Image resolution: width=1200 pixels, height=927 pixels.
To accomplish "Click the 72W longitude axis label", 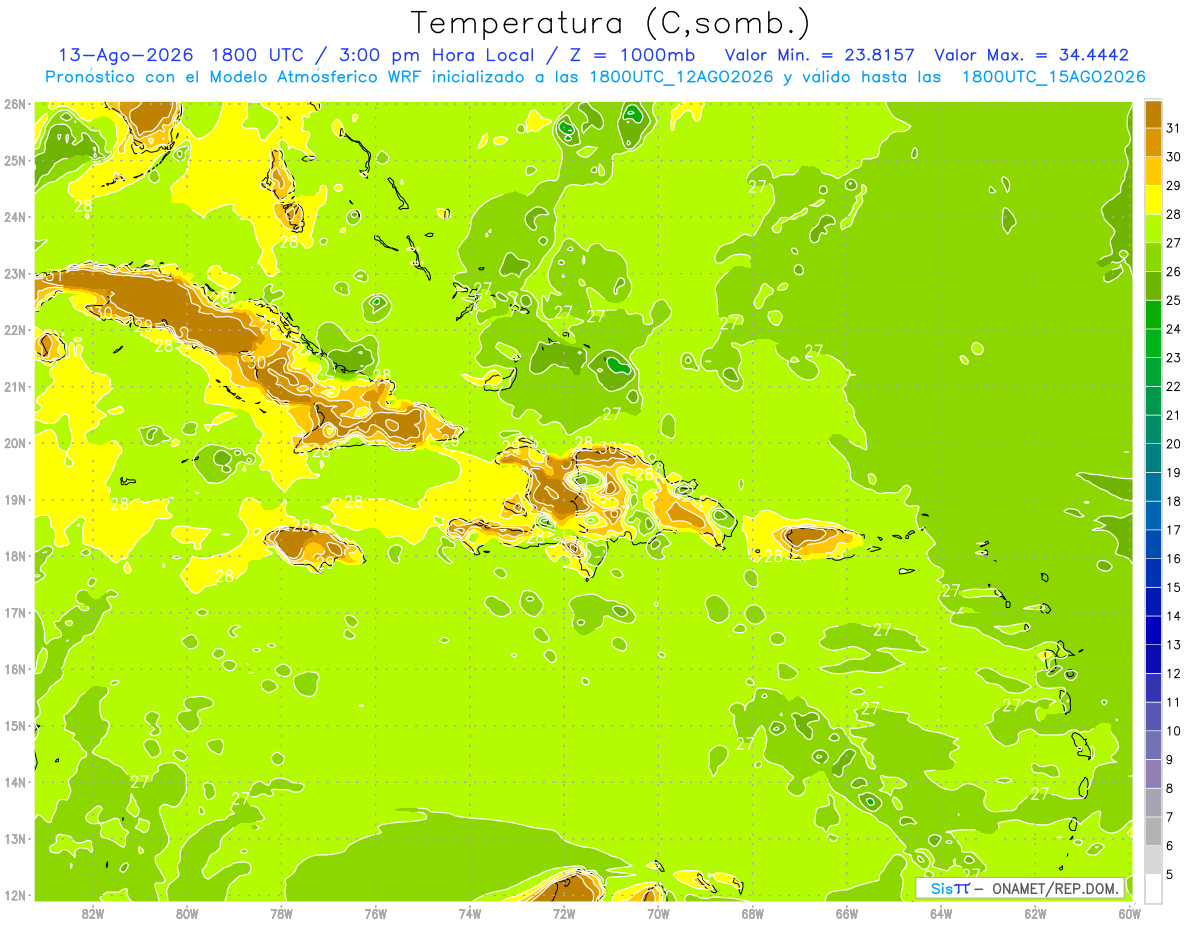I will [564, 912].
